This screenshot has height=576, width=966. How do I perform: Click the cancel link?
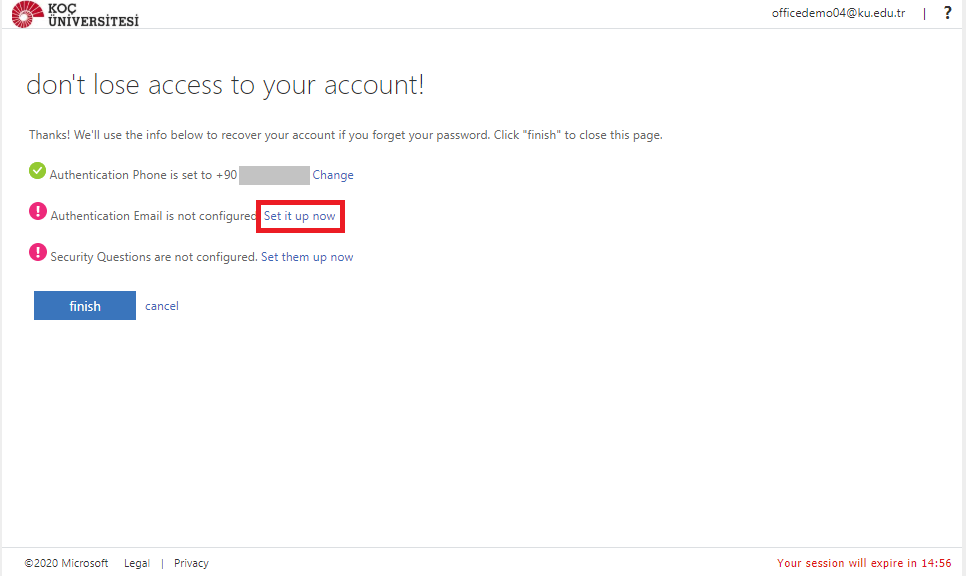162,306
